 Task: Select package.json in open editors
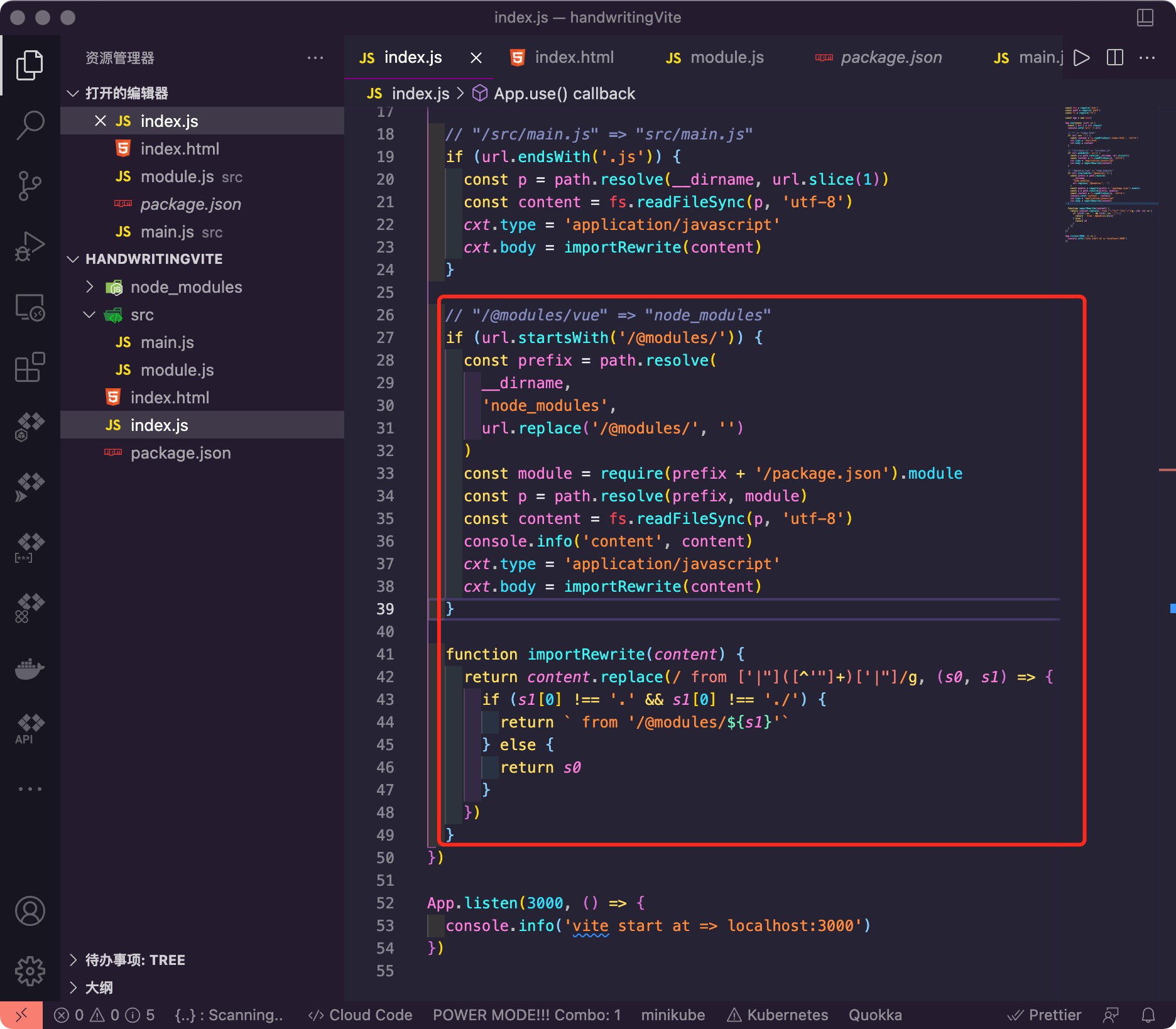[x=202, y=204]
